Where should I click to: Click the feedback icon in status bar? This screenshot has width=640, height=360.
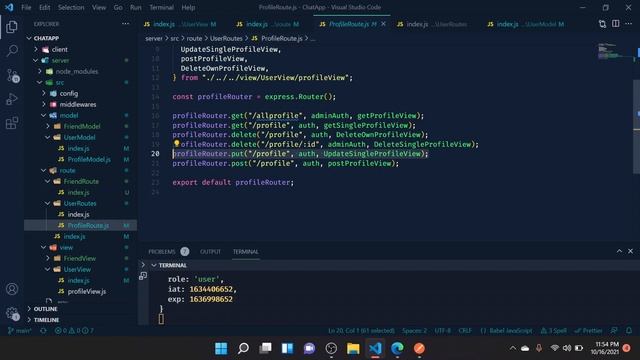coord(614,330)
